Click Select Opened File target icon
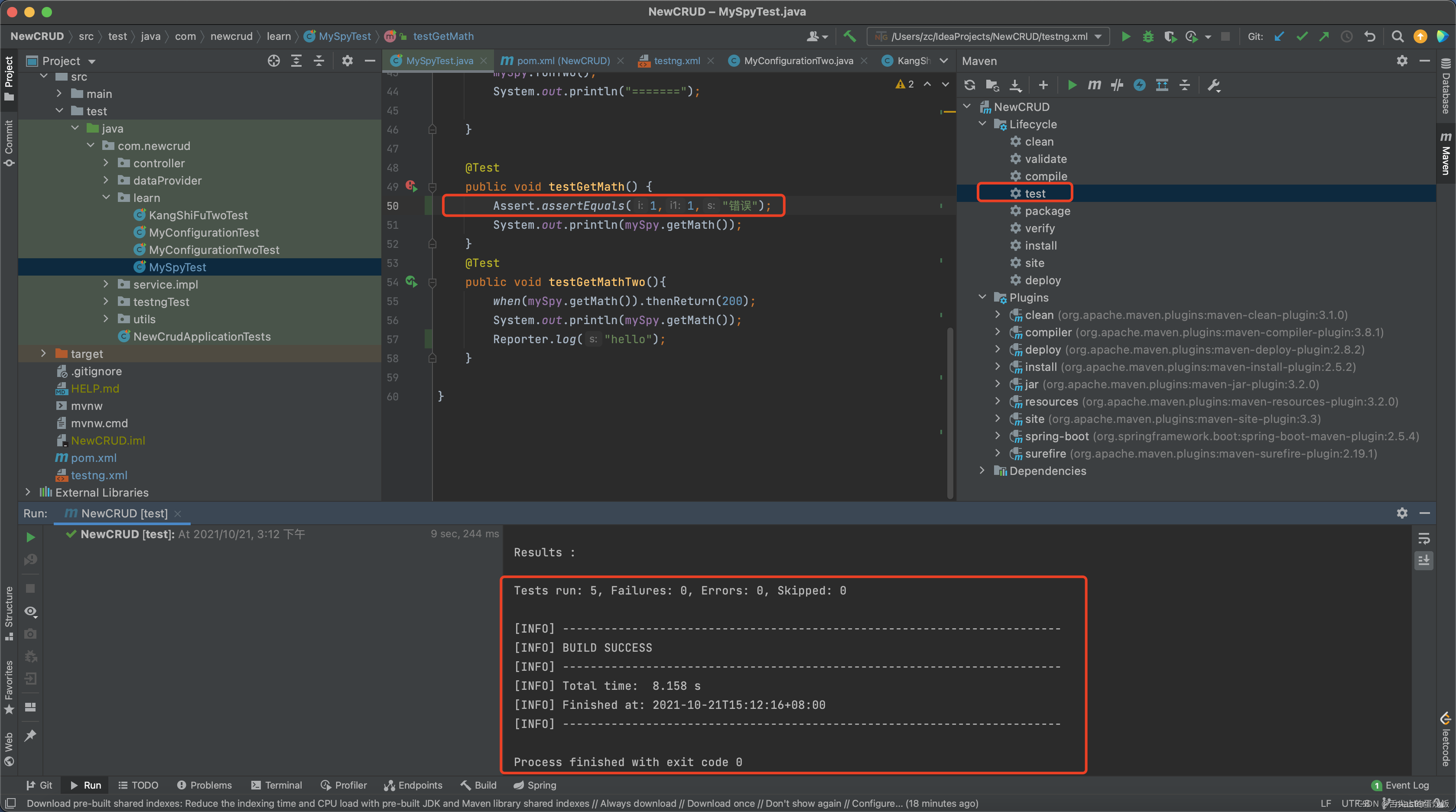1456x812 pixels. pyautogui.click(x=273, y=61)
